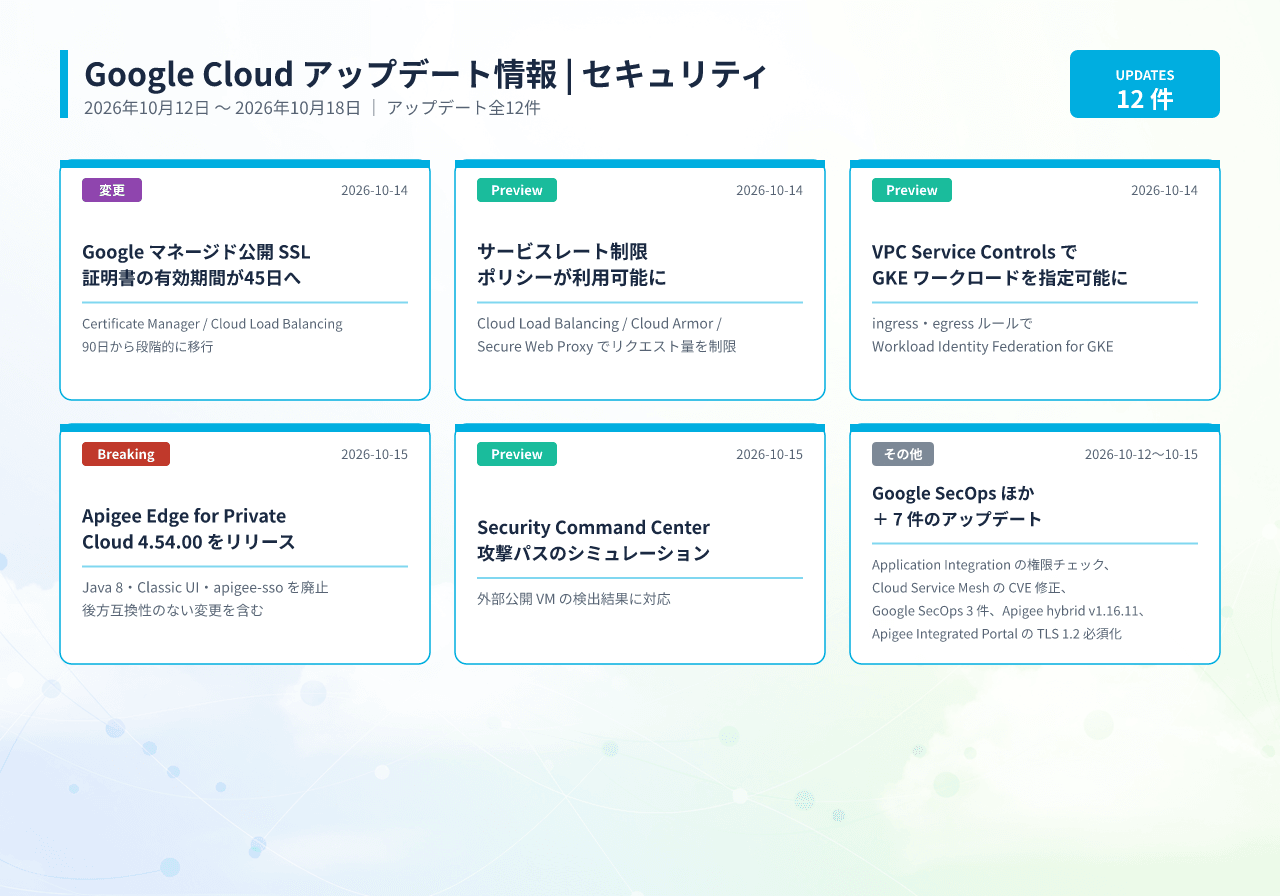Click the text ingress・egress ルールで

pos(952,324)
